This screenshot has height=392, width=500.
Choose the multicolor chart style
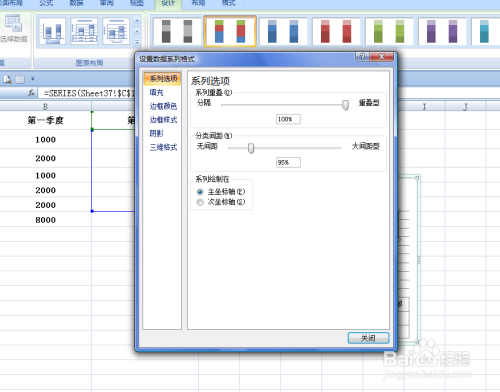[x=230, y=31]
